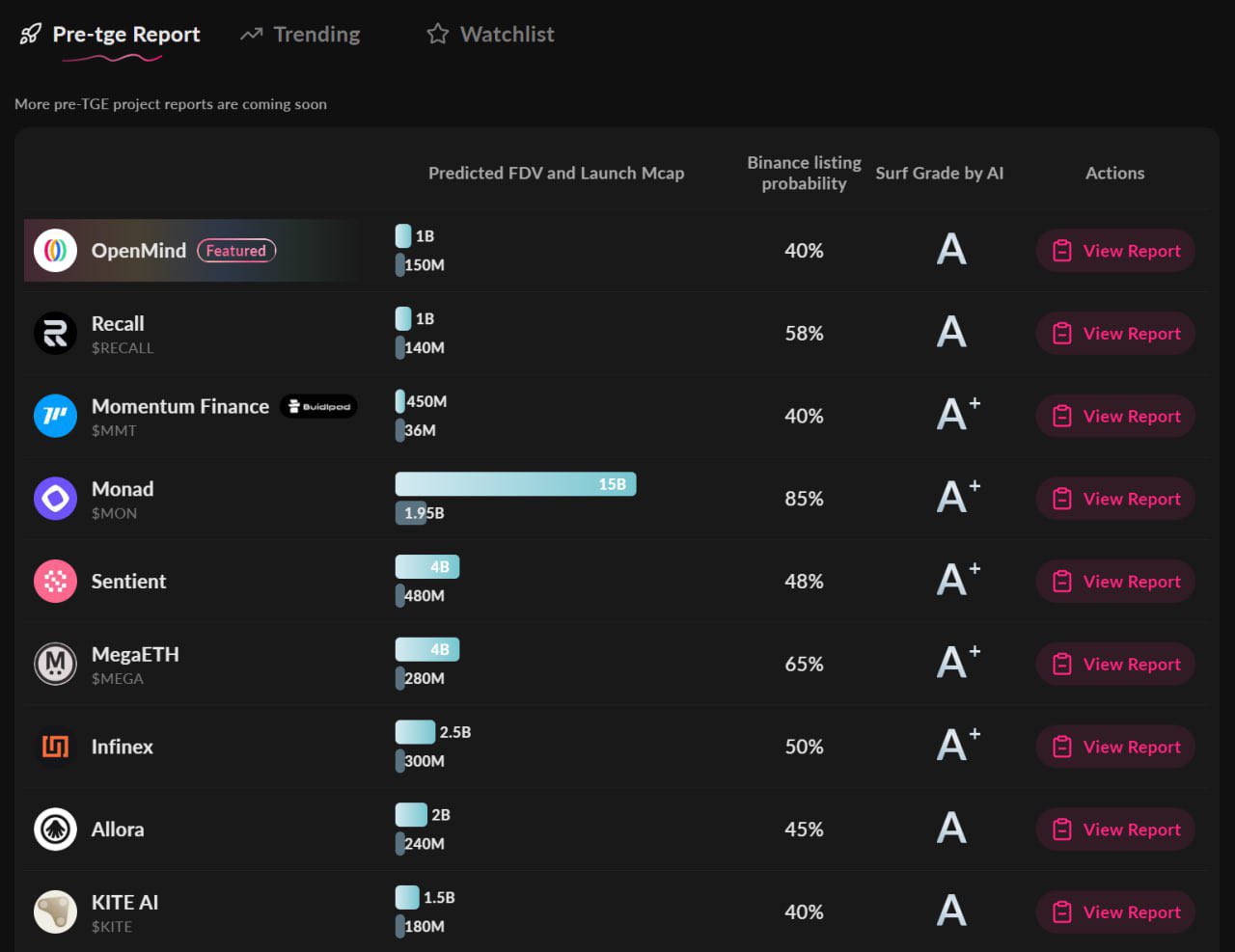1235x952 pixels.
Task: Click the Buidlpad badge beside Momentum Finance
Action: click(318, 407)
